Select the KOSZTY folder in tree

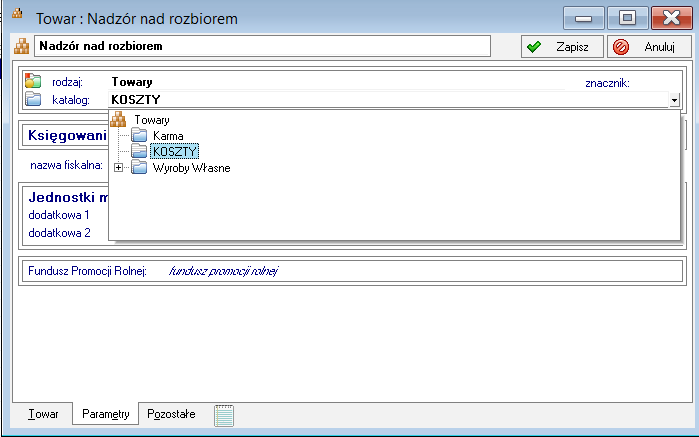click(x=174, y=152)
